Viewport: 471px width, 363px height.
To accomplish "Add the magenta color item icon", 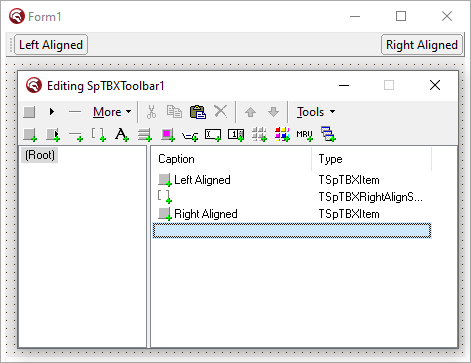I will (x=168, y=135).
